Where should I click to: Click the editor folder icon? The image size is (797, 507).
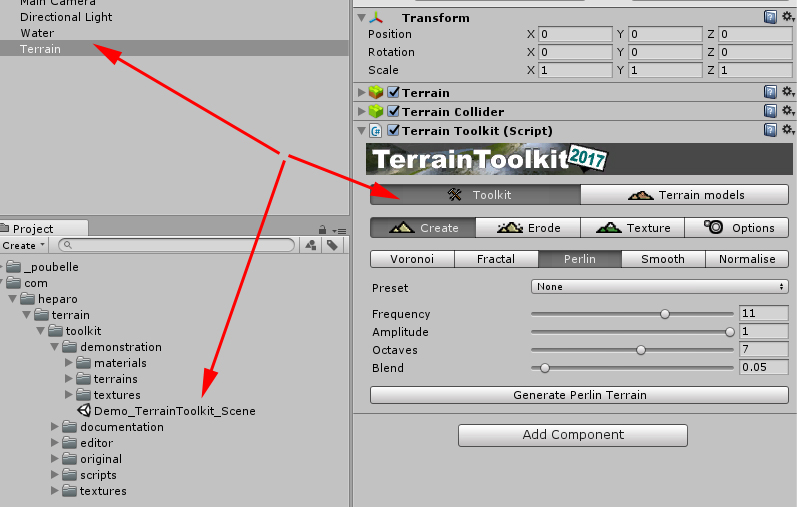[70, 442]
